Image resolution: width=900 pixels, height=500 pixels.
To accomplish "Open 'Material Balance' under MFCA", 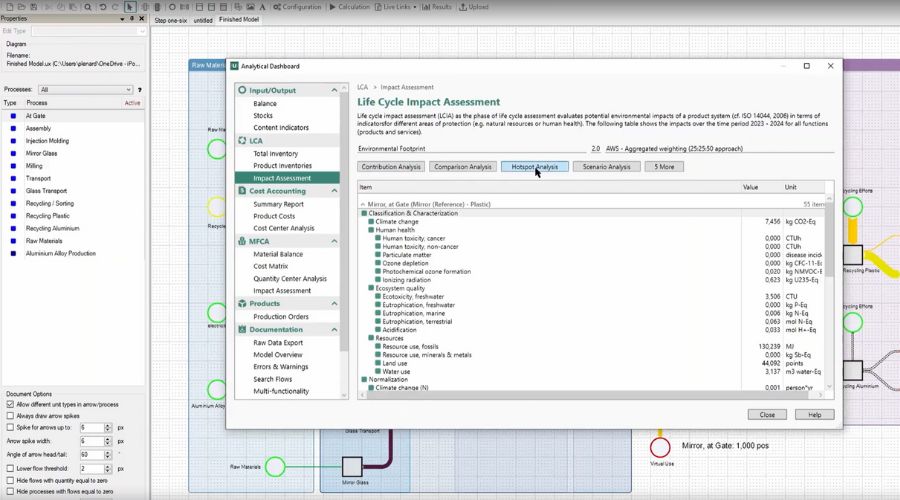I will (x=278, y=254).
